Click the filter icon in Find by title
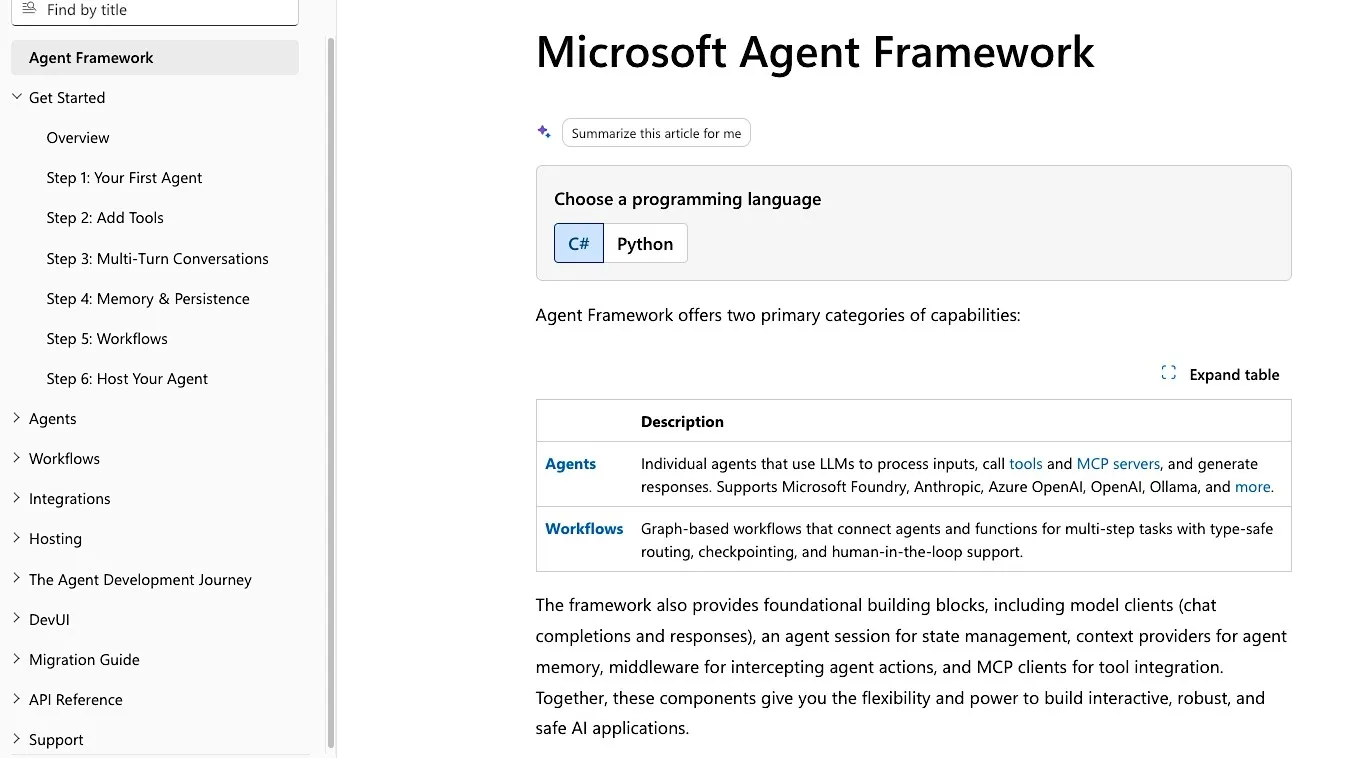 click(29, 9)
